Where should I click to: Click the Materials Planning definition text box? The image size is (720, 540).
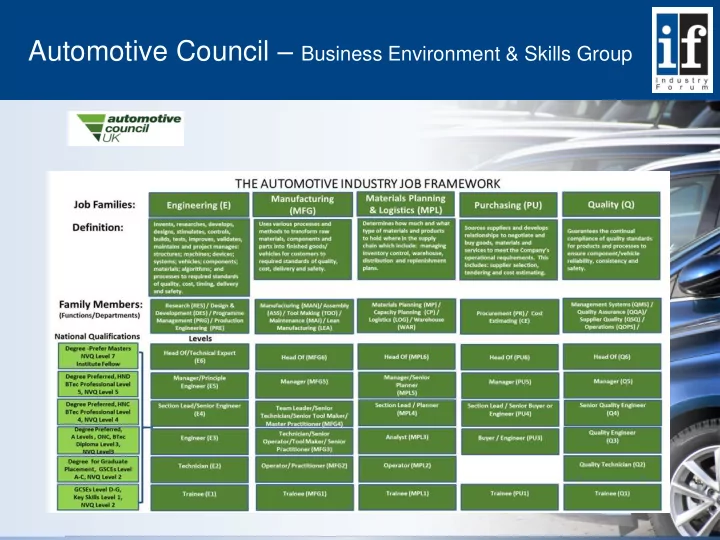pos(406,249)
